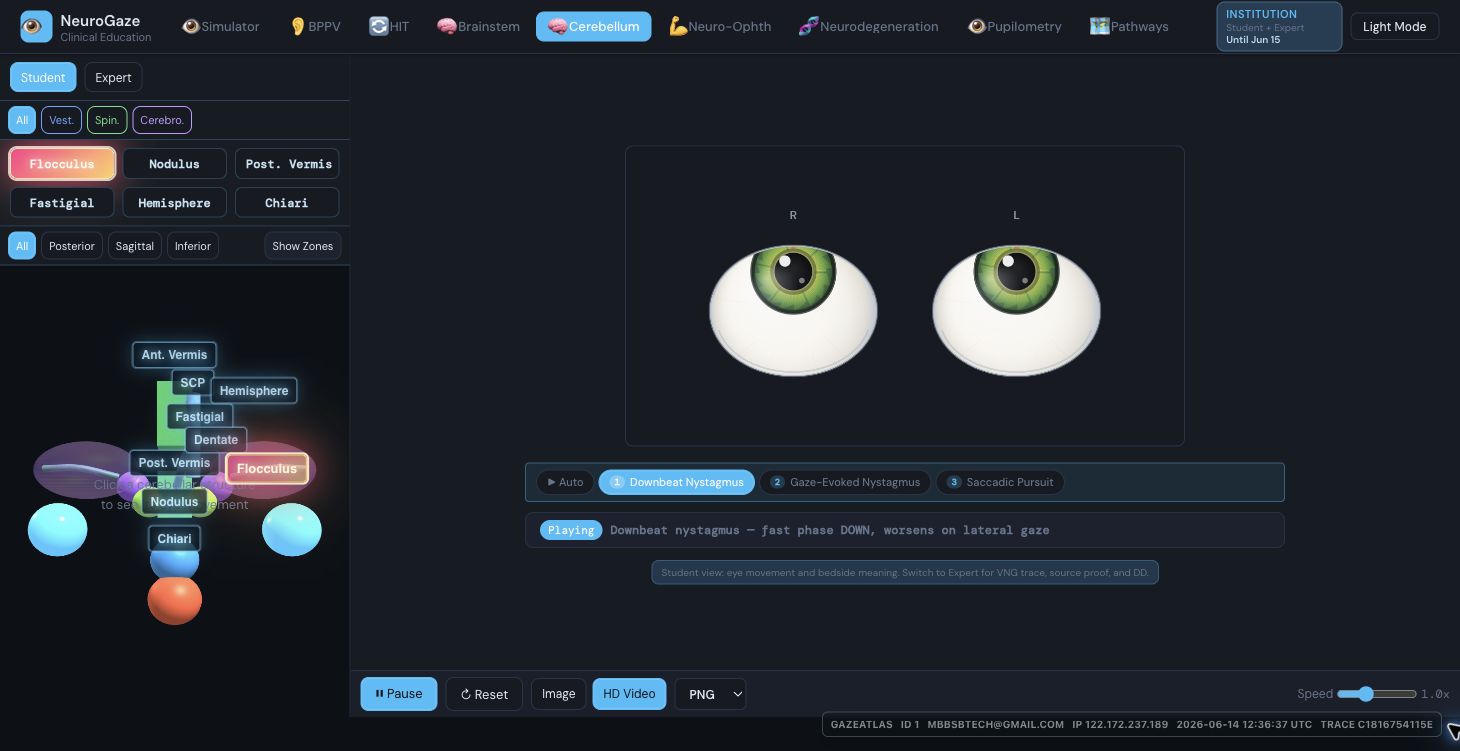Click the Downbeat nystagmus description text
The height and width of the screenshot is (751, 1460).
(830, 530)
